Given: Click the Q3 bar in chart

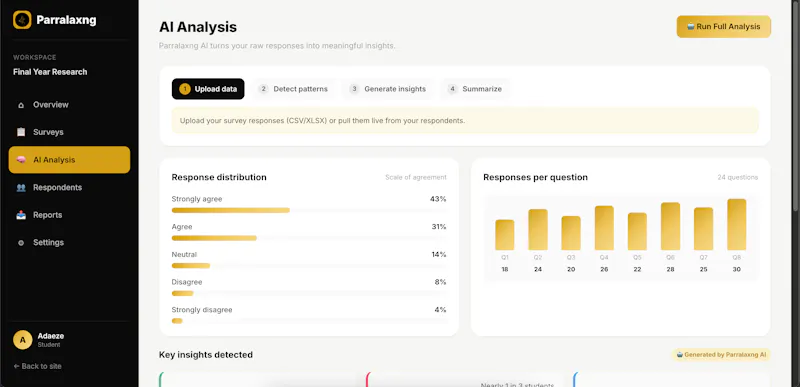Looking at the screenshot, I should (x=571, y=233).
